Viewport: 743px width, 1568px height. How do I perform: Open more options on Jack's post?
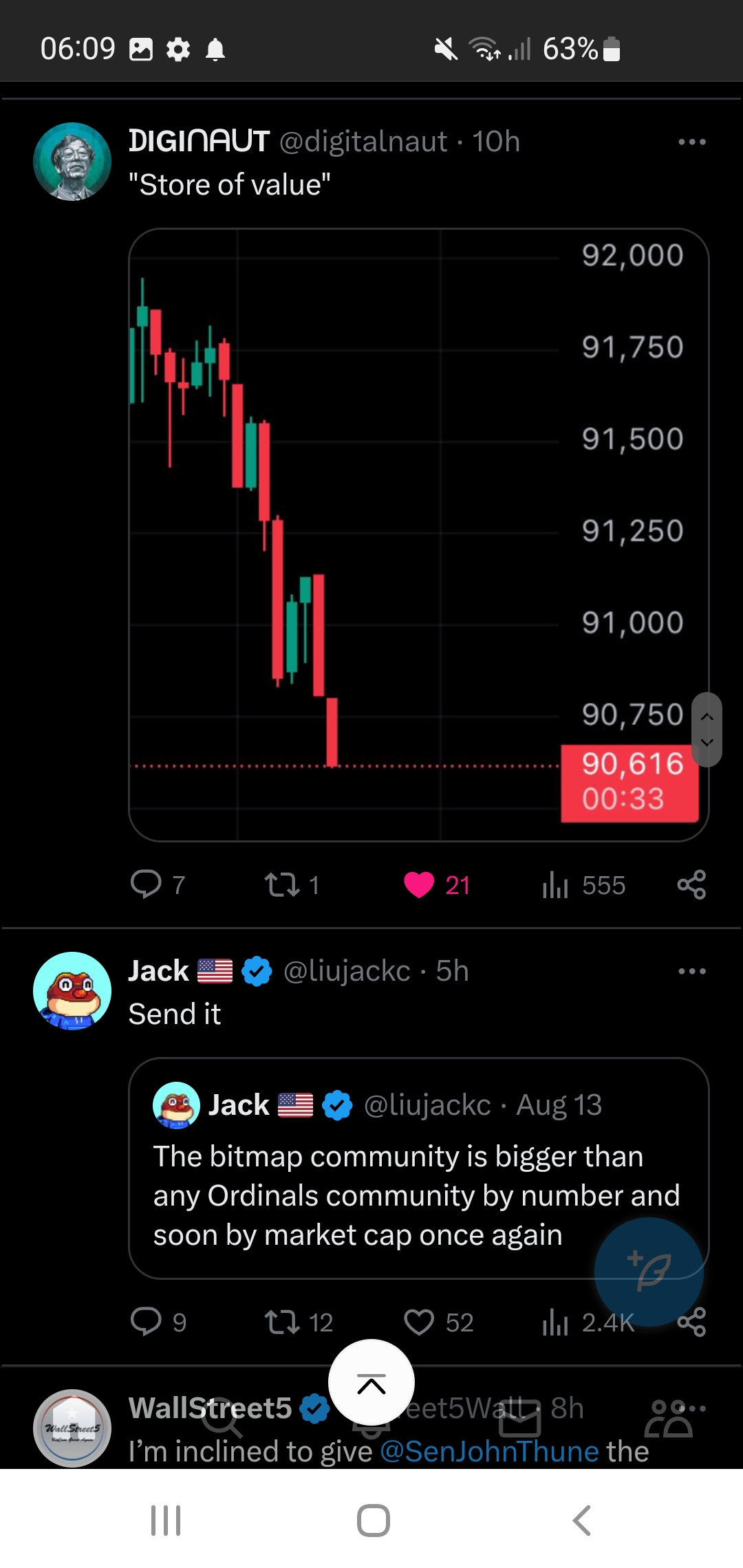pos(691,971)
